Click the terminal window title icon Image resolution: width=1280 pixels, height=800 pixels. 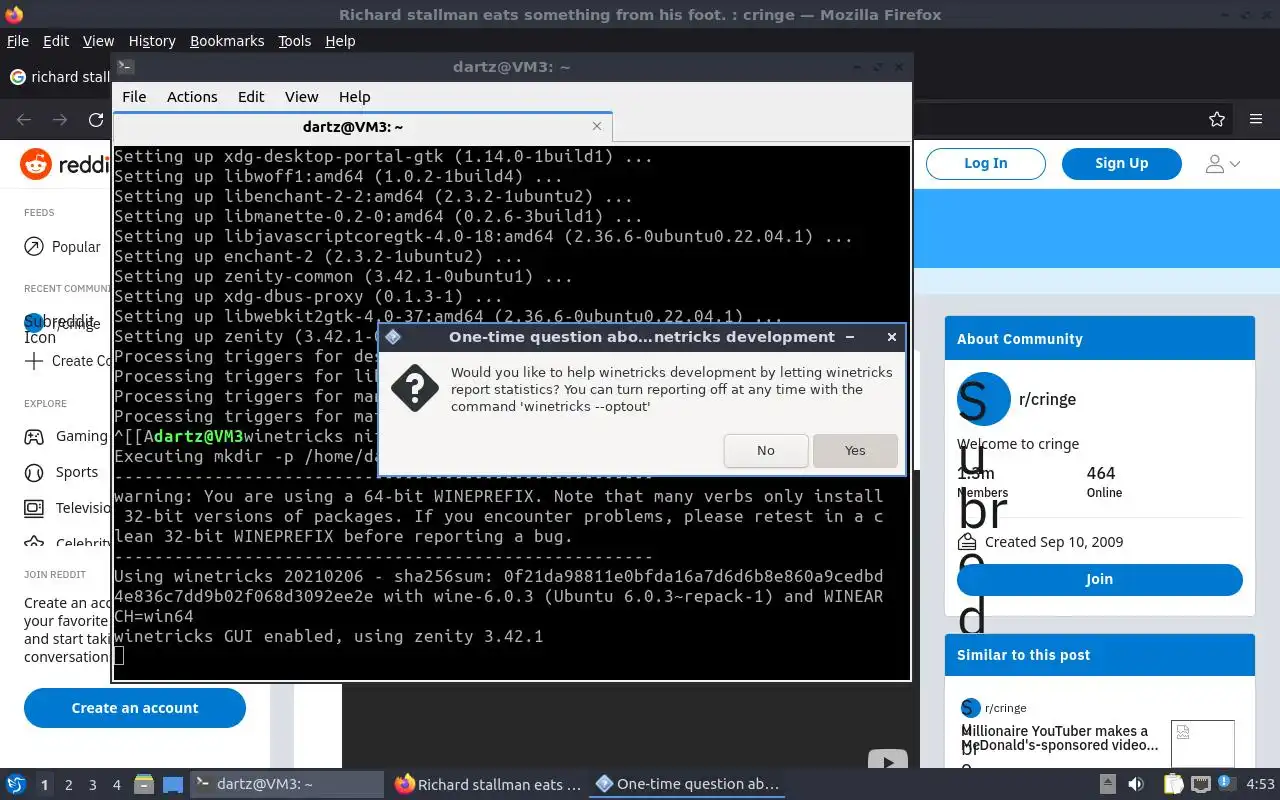point(125,67)
